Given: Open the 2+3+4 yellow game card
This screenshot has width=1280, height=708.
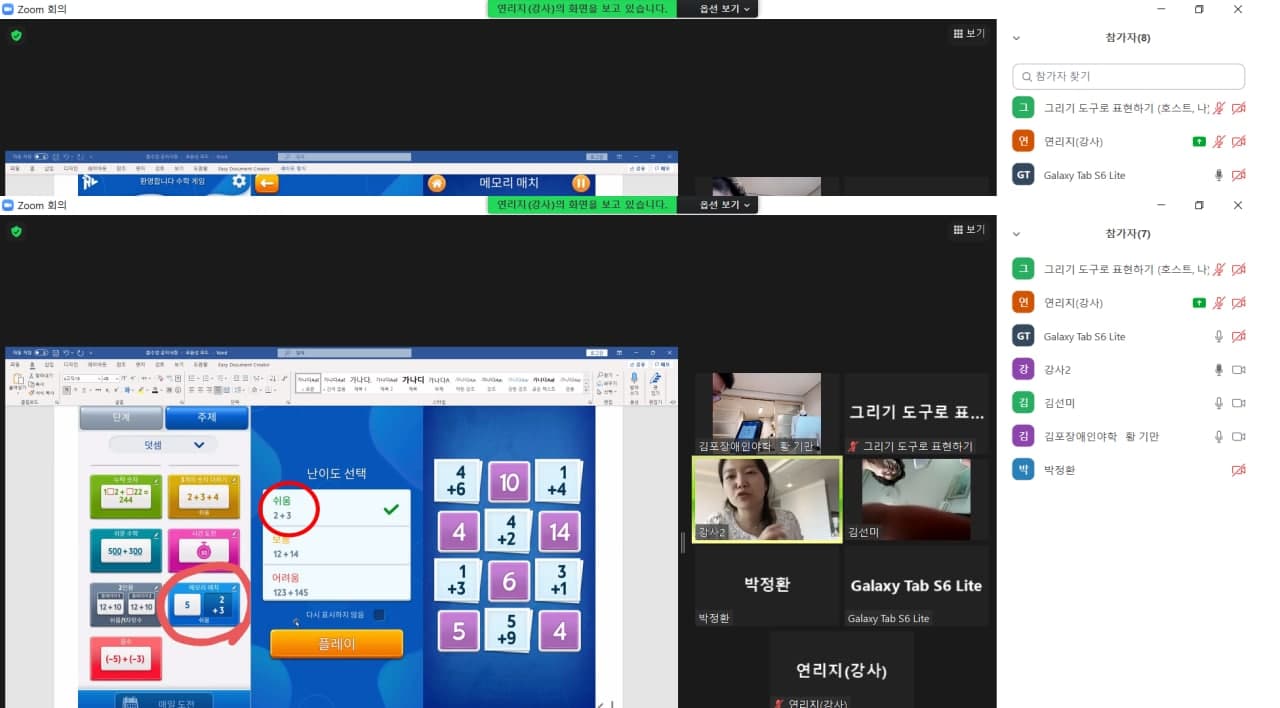Looking at the screenshot, I should tap(204, 496).
